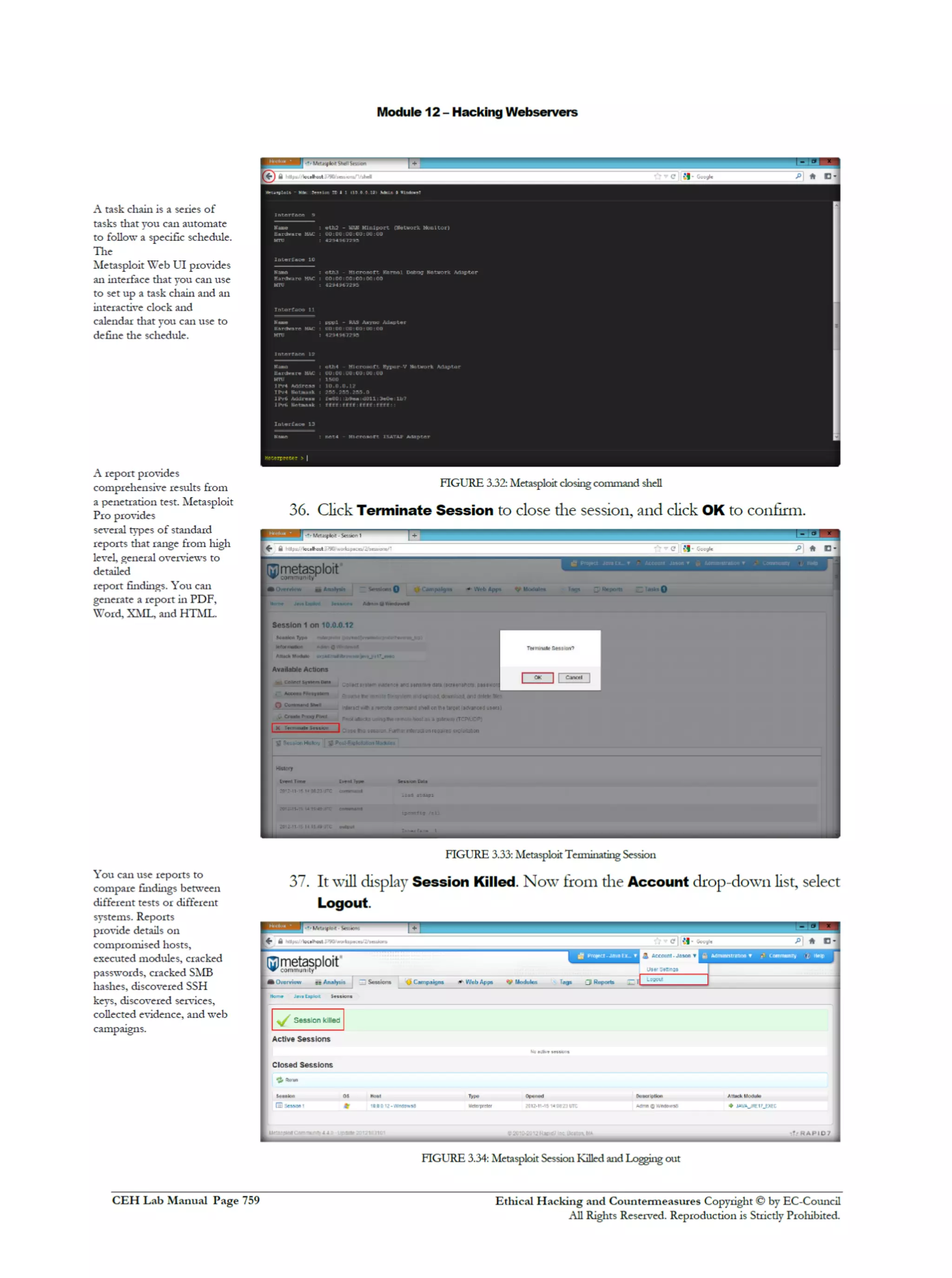Click metasploit community logo in Sessions window
The width and height of the screenshot is (952, 1278).
point(304,964)
